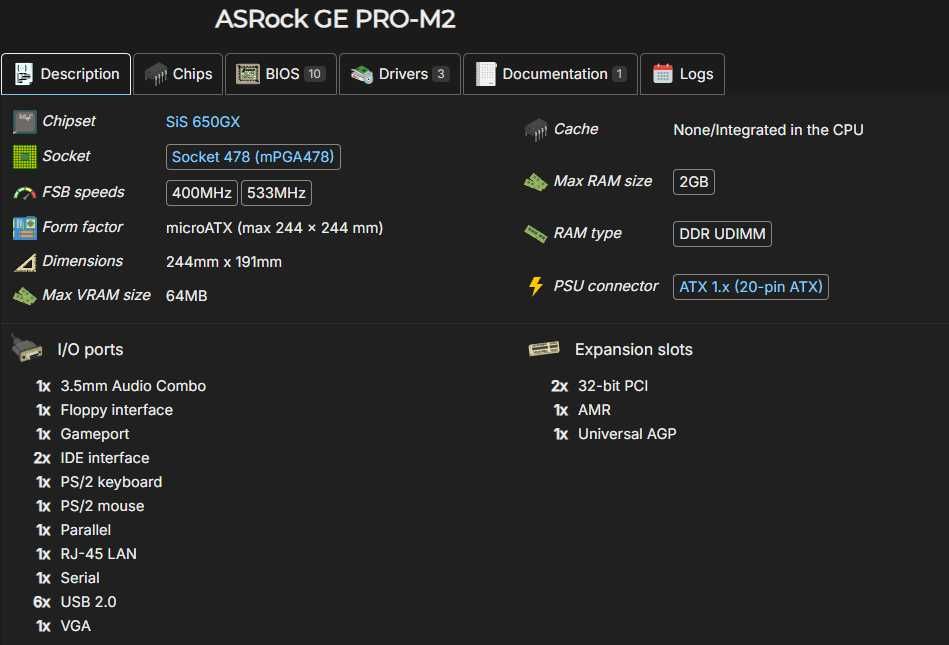Click the I/O ports connector icon
This screenshot has width=949, height=645.
point(27,350)
